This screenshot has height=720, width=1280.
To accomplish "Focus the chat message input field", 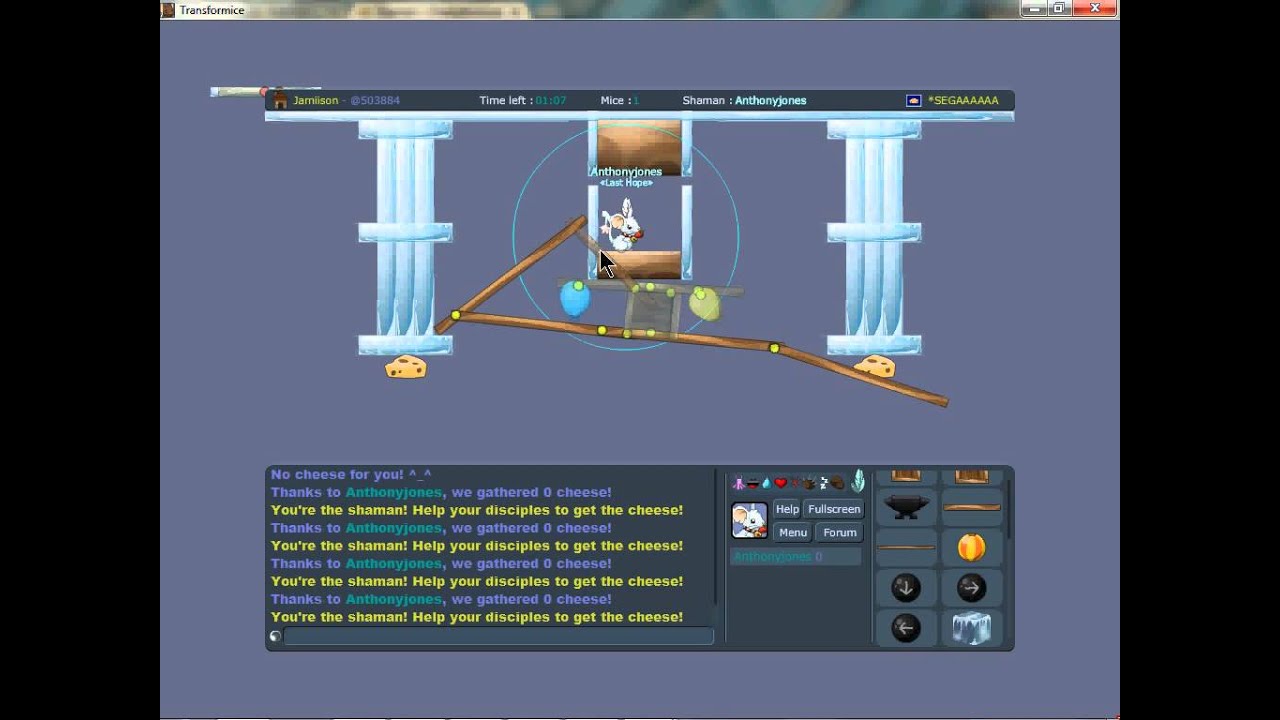I will pos(498,636).
